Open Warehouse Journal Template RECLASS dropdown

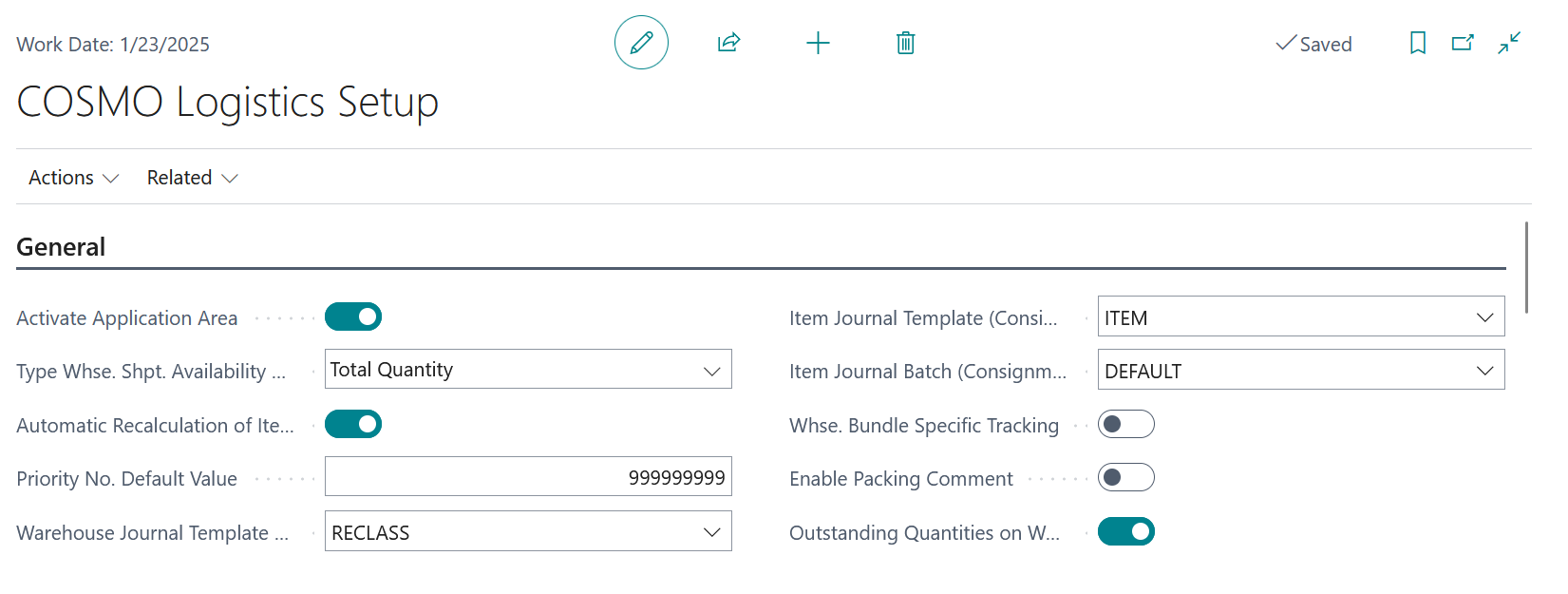click(711, 532)
